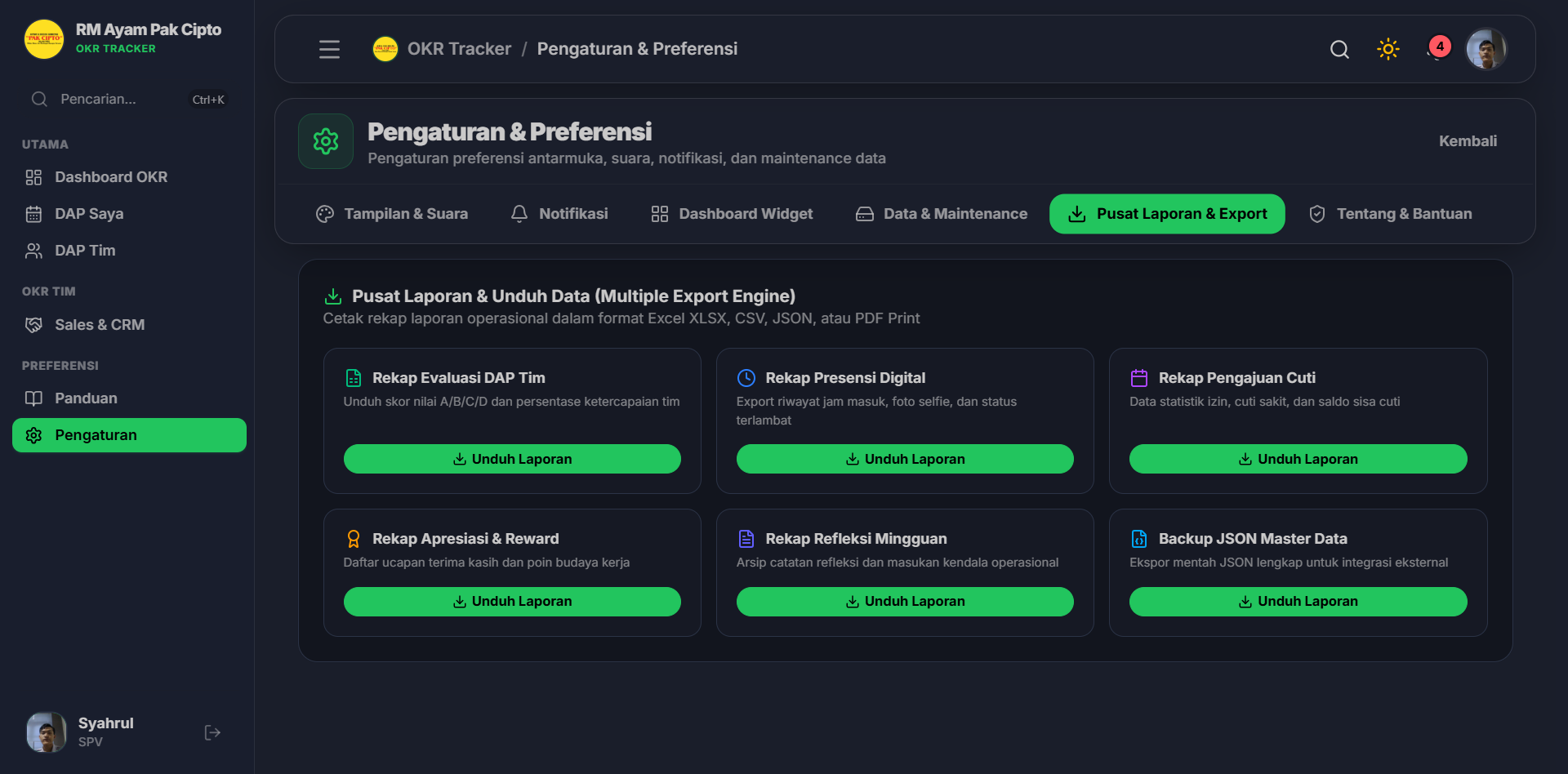The image size is (1568, 774).
Task: Open the hamburger menu icon
Action: pyautogui.click(x=329, y=49)
